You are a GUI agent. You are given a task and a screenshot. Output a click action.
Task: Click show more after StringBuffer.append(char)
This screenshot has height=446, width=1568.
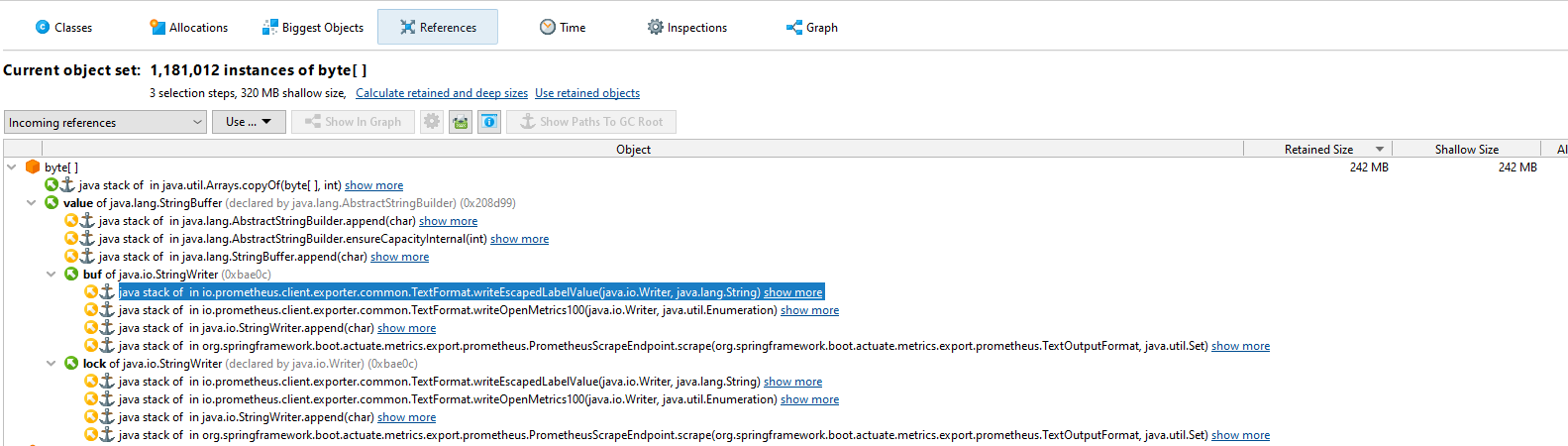coord(399,257)
